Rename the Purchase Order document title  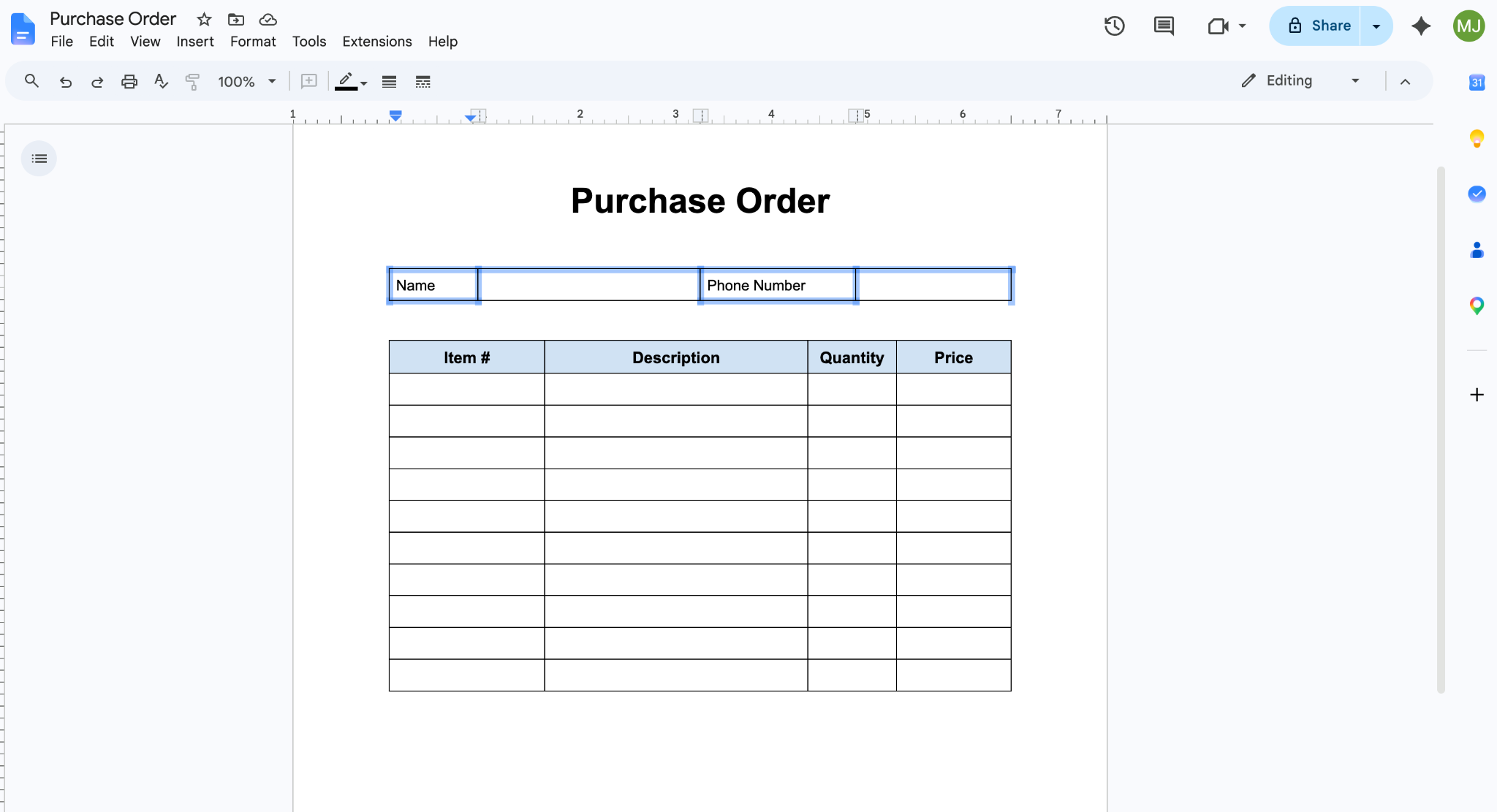[113, 19]
